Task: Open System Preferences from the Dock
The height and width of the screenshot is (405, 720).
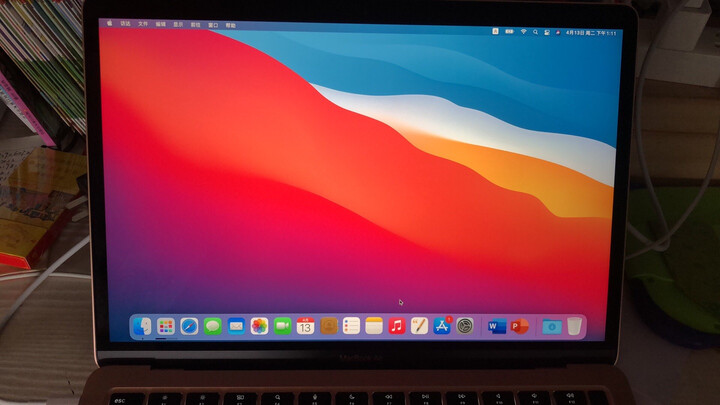Action: [x=465, y=326]
